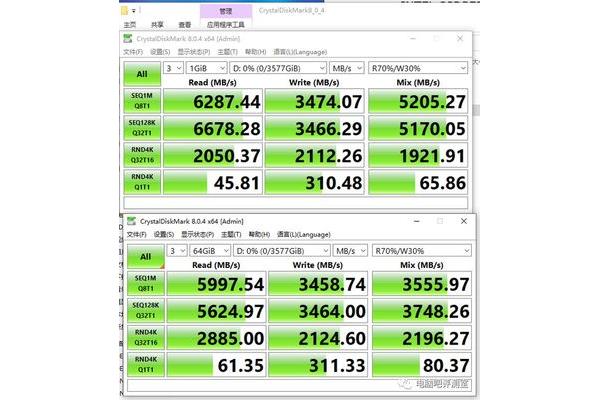600x400 pixels.
Task: Click the 80.37 mix result cell
Action: (x=422, y=364)
